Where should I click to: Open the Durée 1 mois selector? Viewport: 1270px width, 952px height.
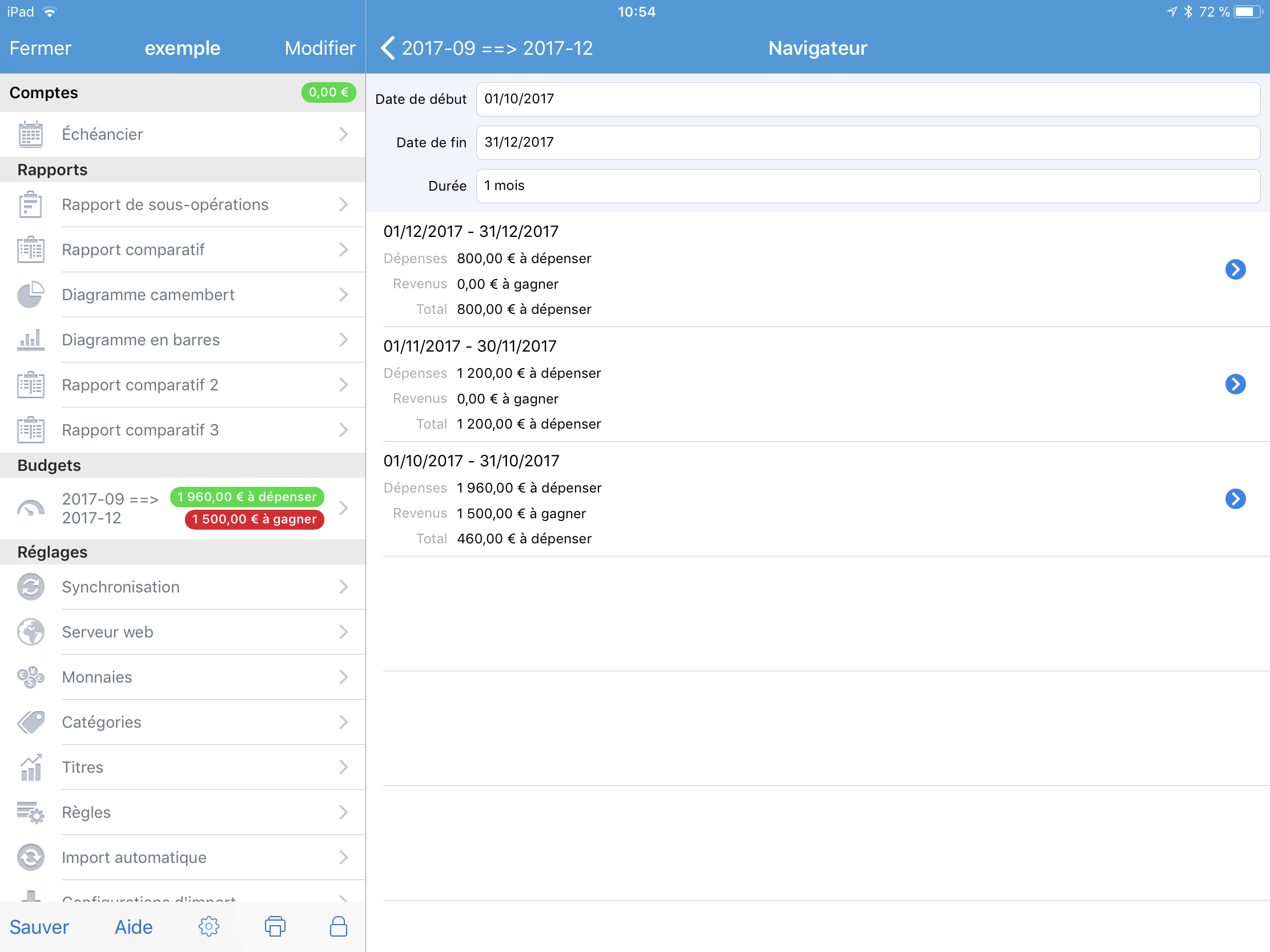coord(867,186)
